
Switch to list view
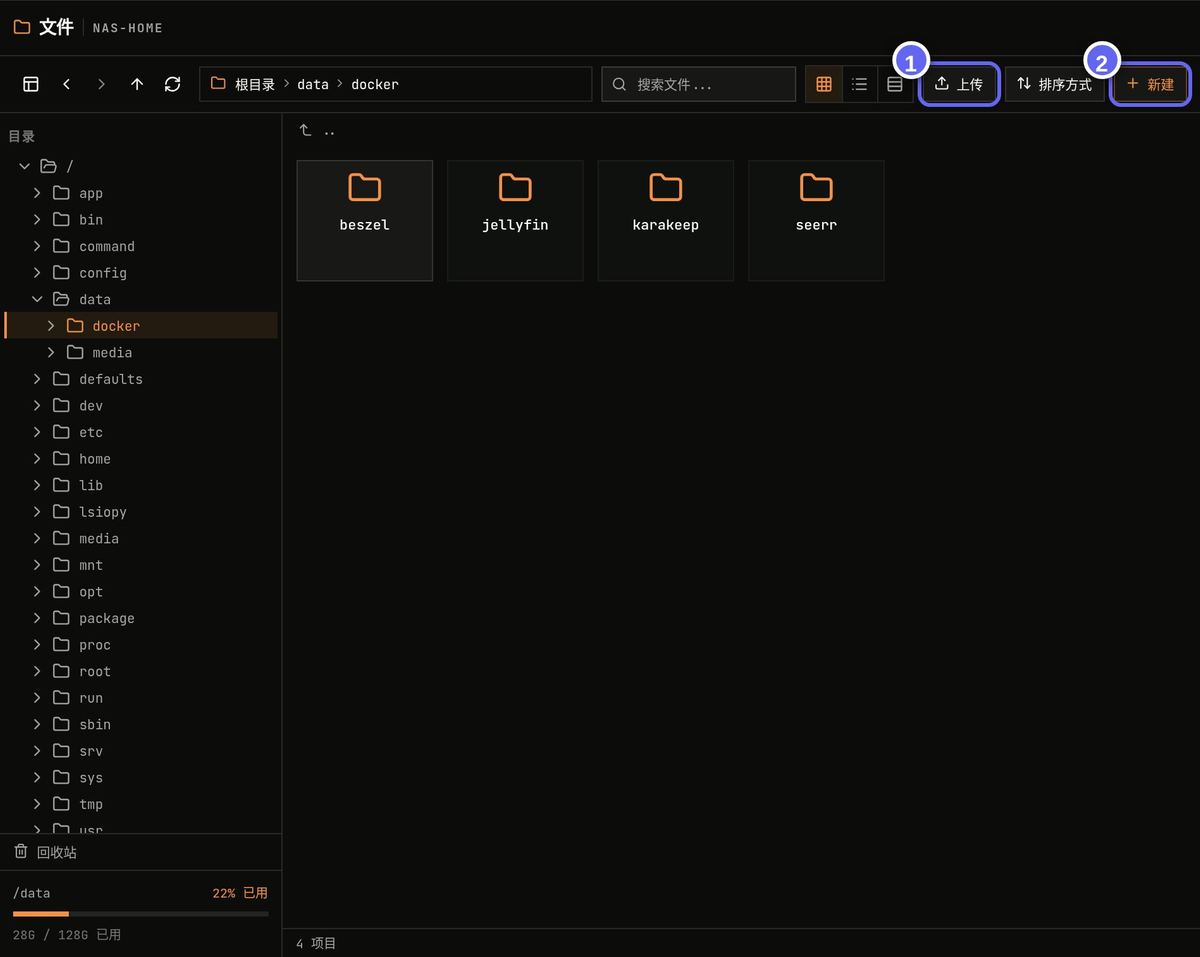859,84
